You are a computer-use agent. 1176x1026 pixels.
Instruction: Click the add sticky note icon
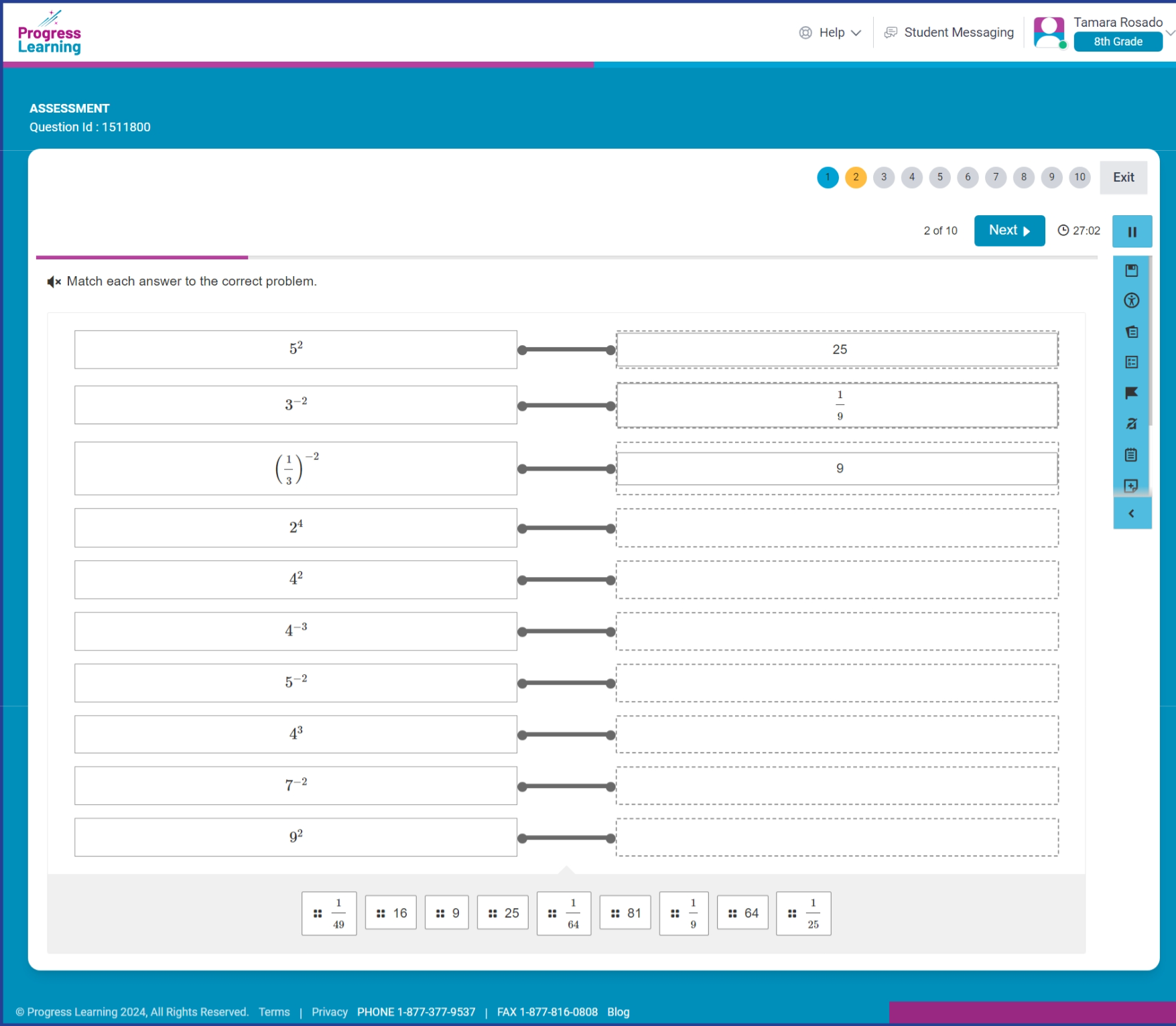pyautogui.click(x=1131, y=485)
